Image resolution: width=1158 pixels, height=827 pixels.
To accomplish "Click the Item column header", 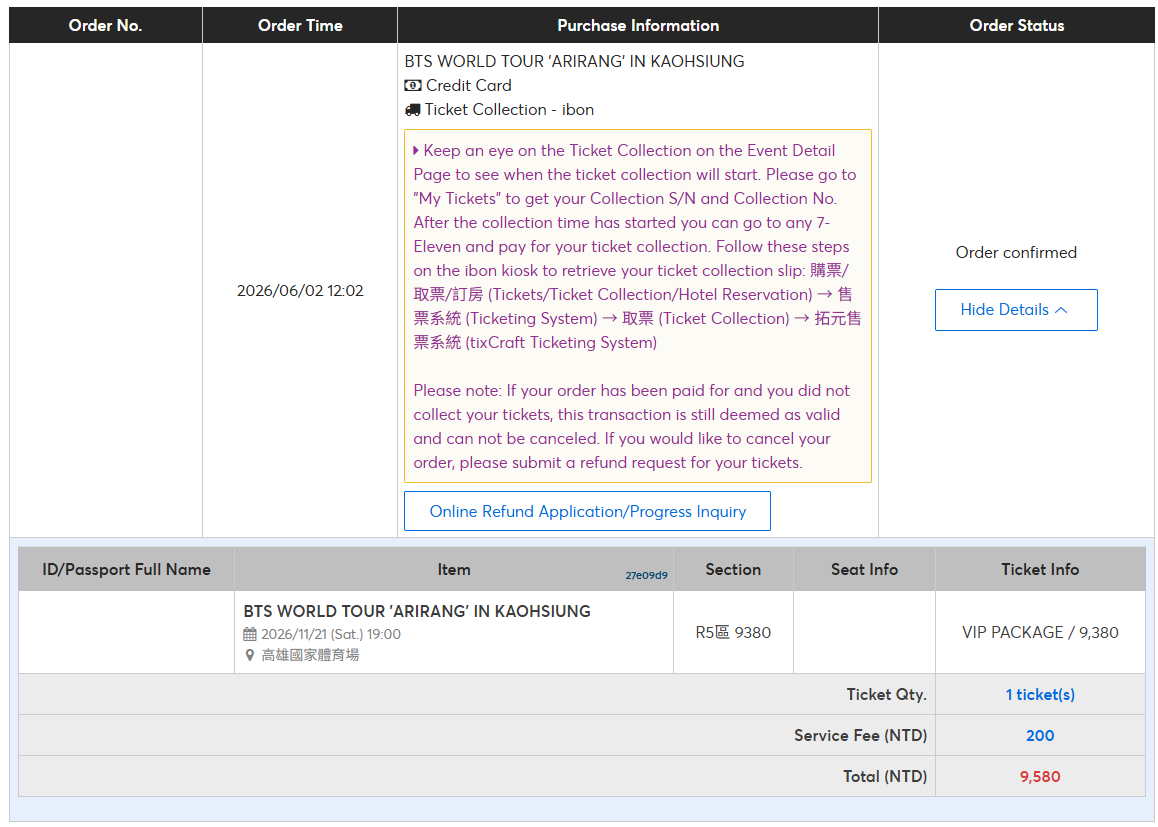I will [x=453, y=569].
